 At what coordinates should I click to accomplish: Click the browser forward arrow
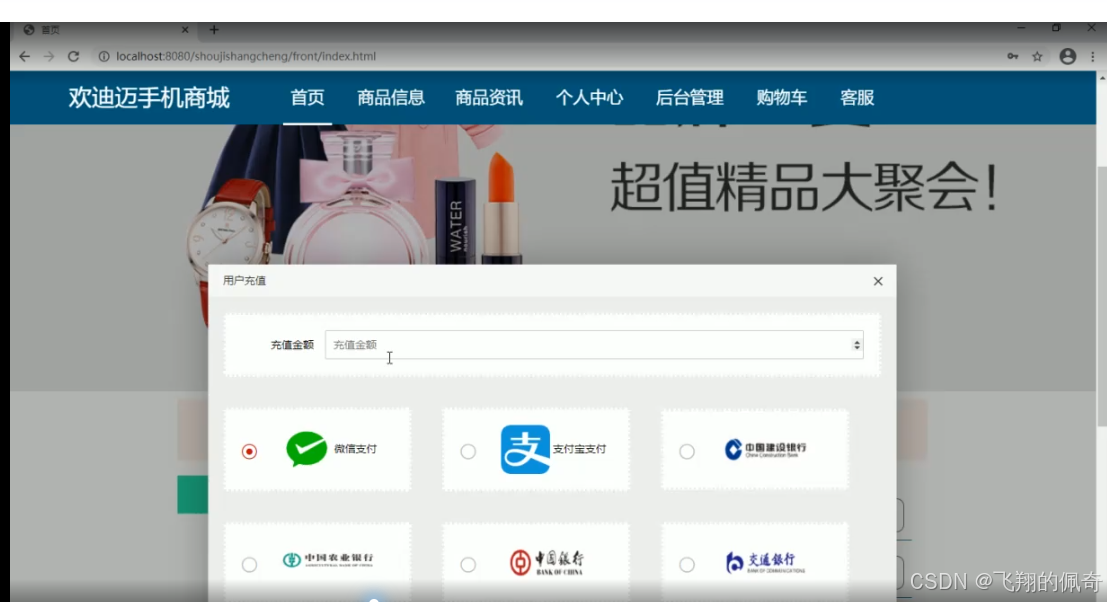click(49, 56)
